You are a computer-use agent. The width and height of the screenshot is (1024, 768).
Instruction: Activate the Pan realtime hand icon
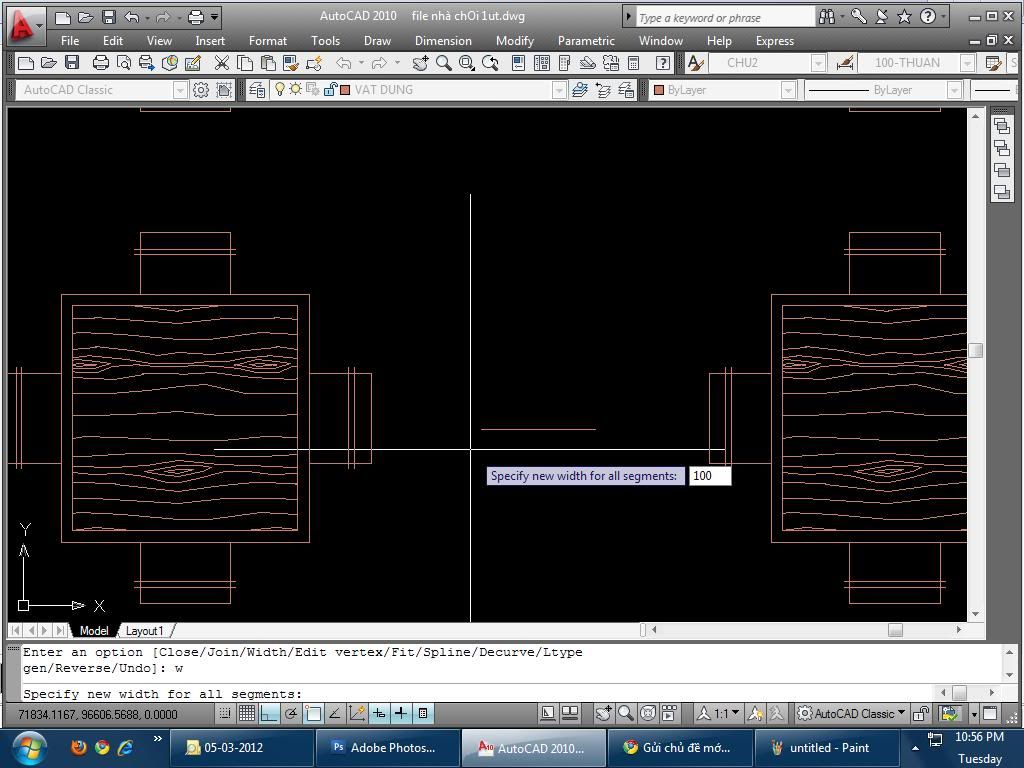pyautogui.click(x=421, y=63)
